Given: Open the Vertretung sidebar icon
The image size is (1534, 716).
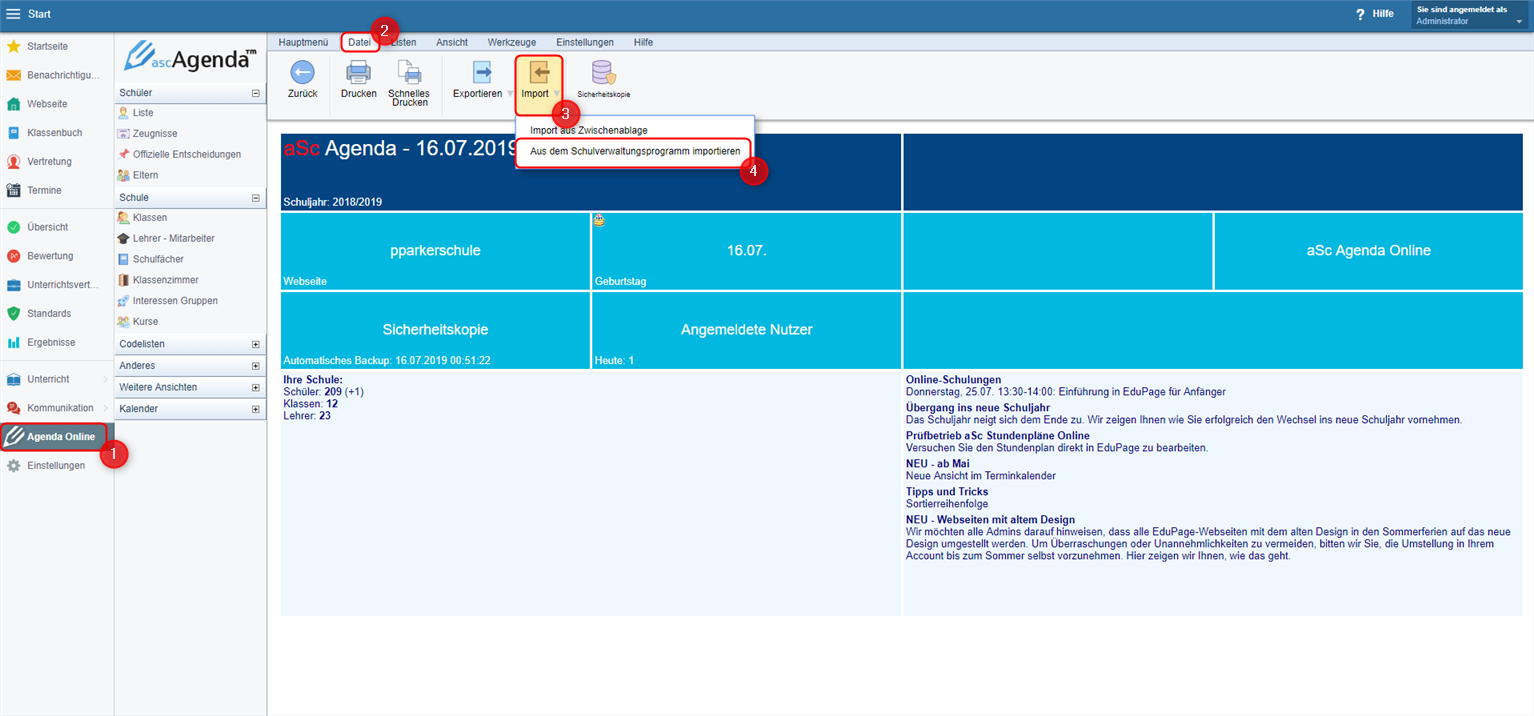Looking at the screenshot, I should click(x=14, y=161).
